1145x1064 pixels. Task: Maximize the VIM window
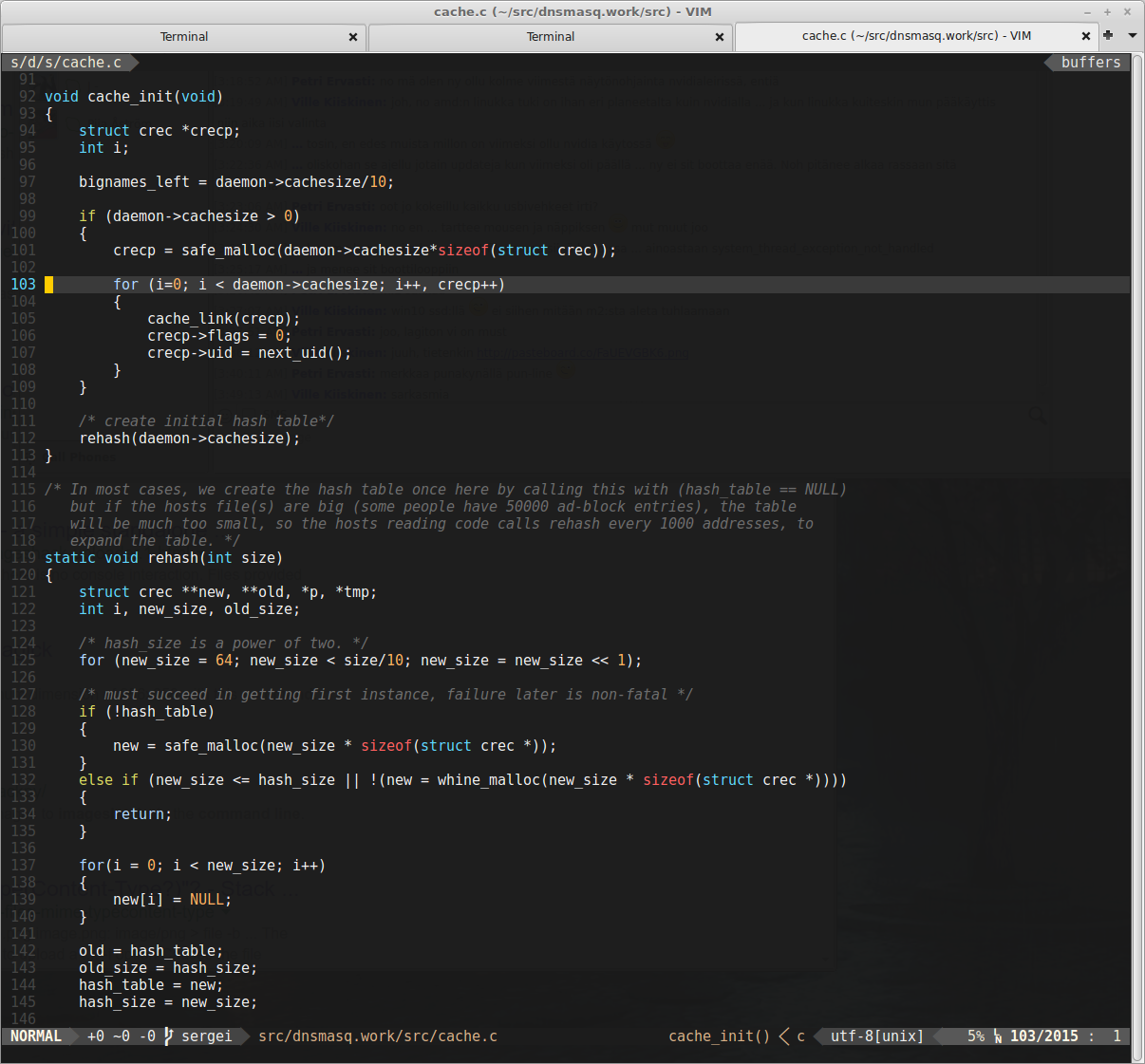tap(1107, 11)
